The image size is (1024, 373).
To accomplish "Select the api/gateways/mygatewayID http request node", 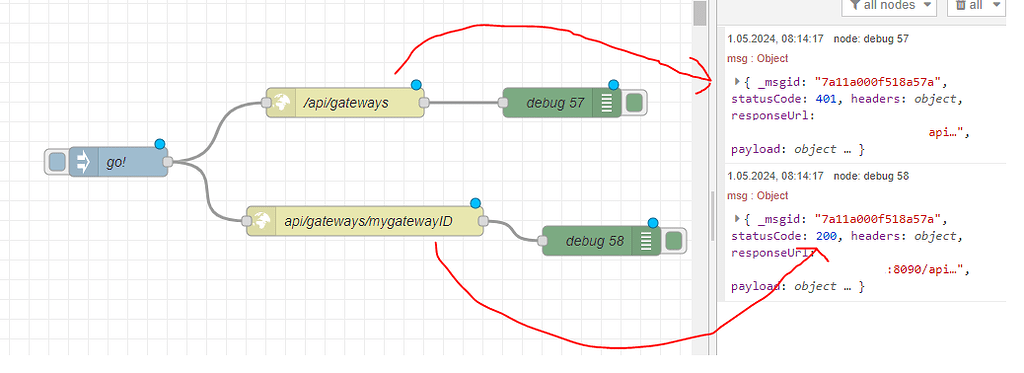I will (x=364, y=221).
